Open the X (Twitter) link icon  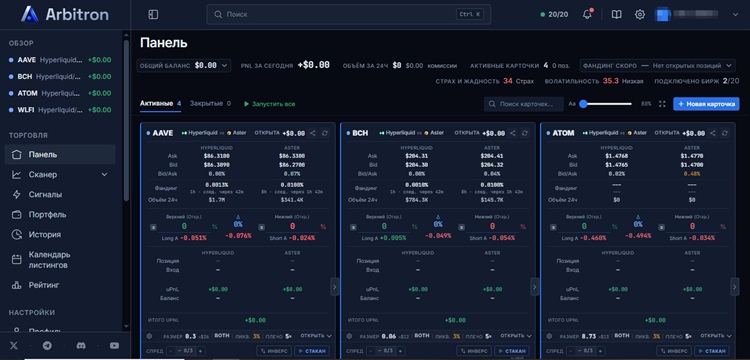[13, 346]
